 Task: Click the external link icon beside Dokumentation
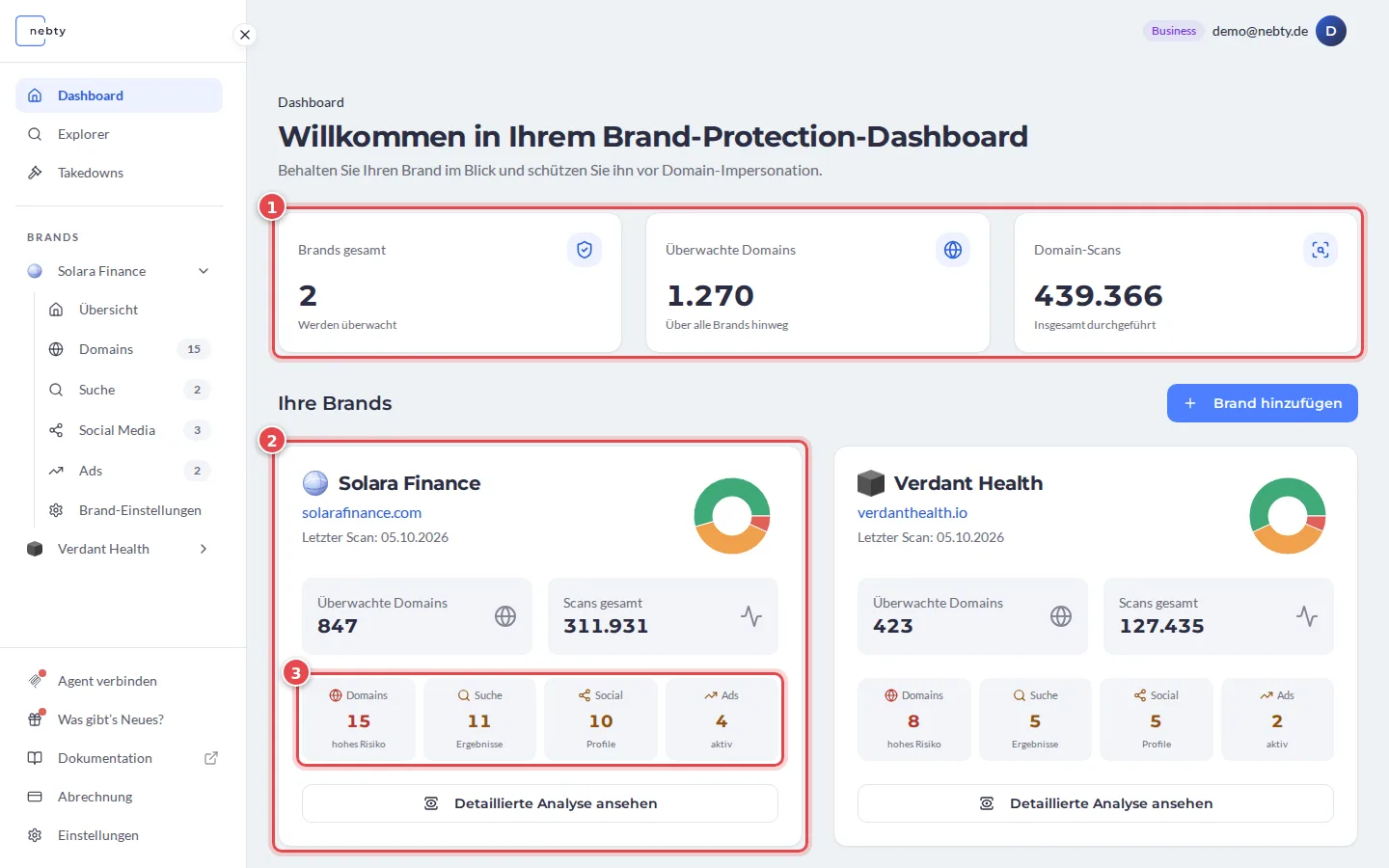pos(211,758)
